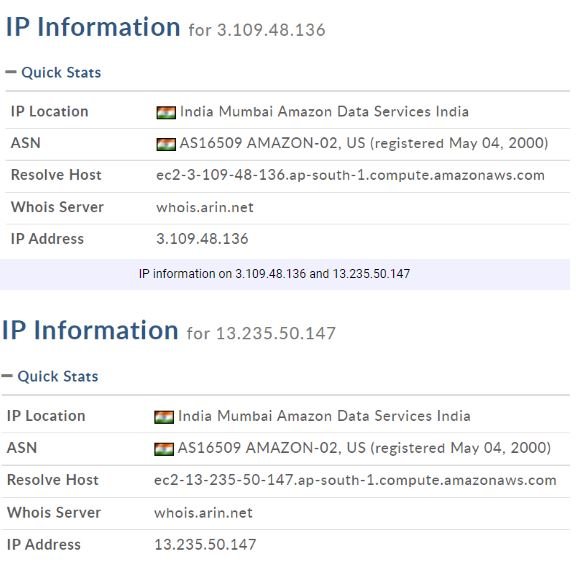The image size is (576, 571).
Task: Click flag icon beside first AS16509 ASN entry
Action: click(x=166, y=144)
